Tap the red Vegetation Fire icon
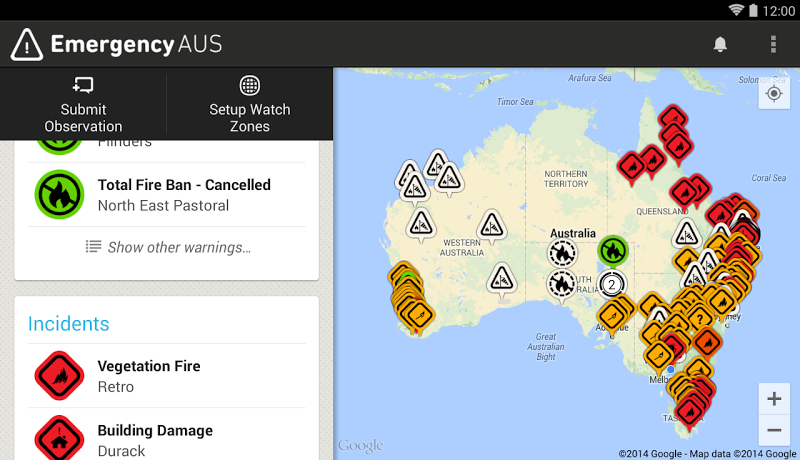This screenshot has height=460, width=800. (59, 376)
